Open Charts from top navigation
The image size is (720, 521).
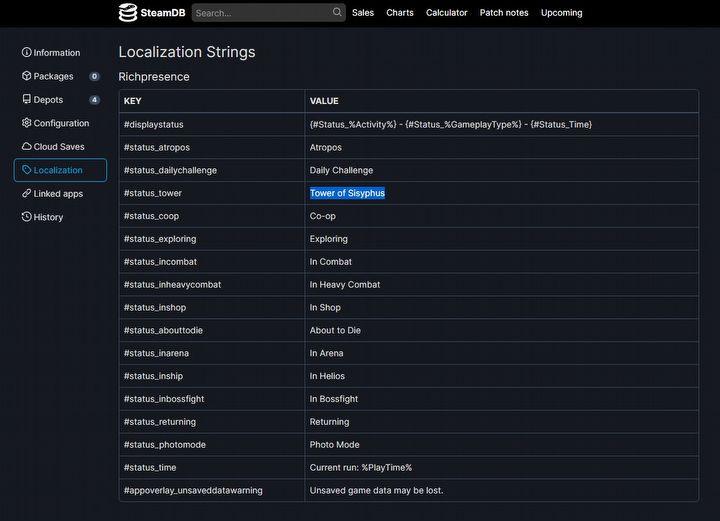tap(400, 13)
